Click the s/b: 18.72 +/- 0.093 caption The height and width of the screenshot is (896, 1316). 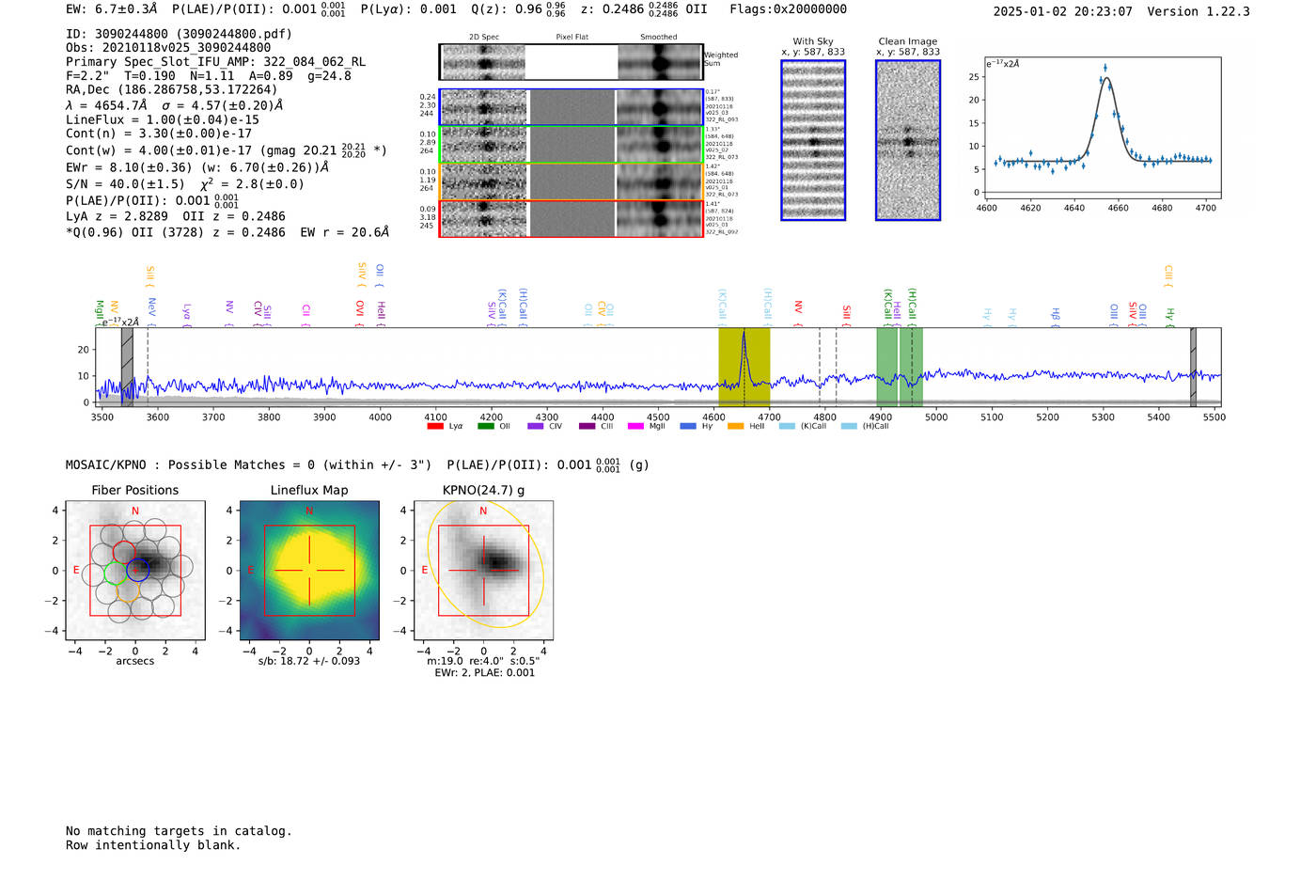(x=309, y=661)
